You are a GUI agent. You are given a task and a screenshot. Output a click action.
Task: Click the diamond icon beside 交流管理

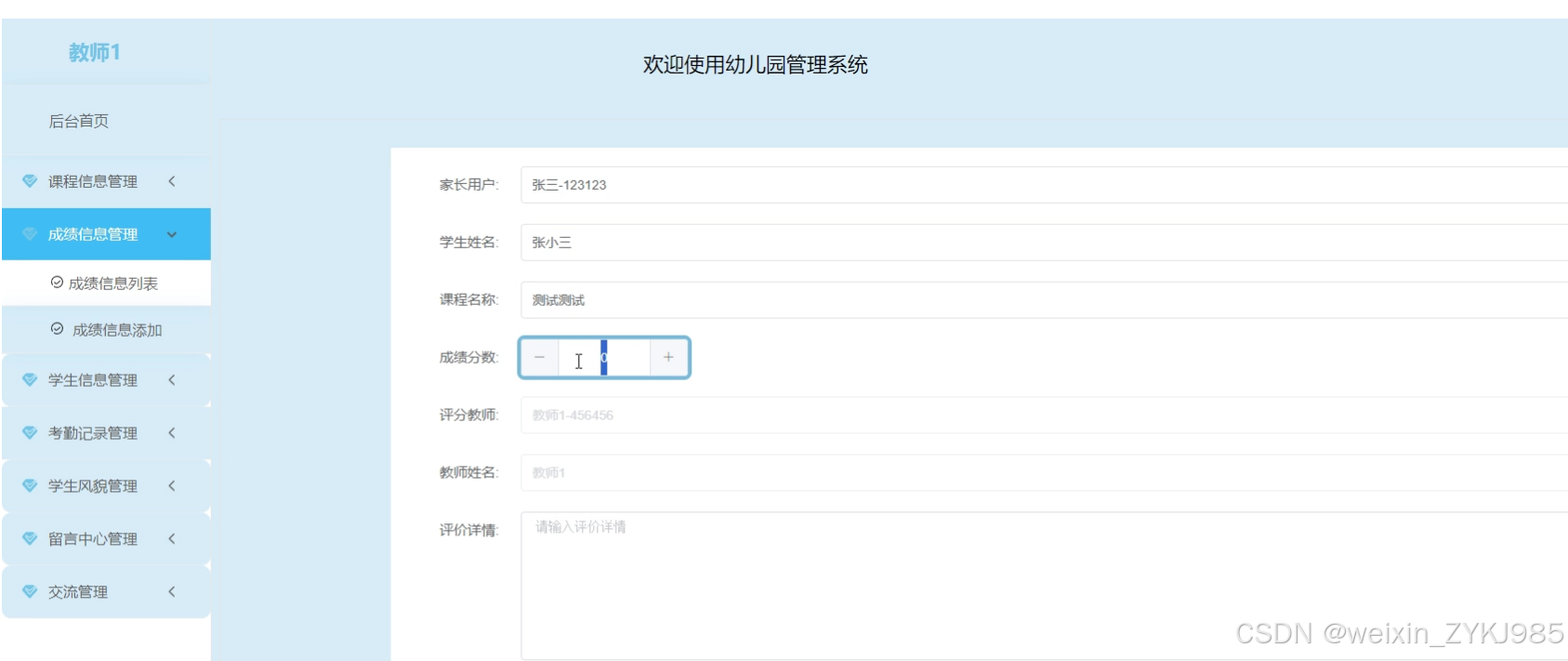30,592
